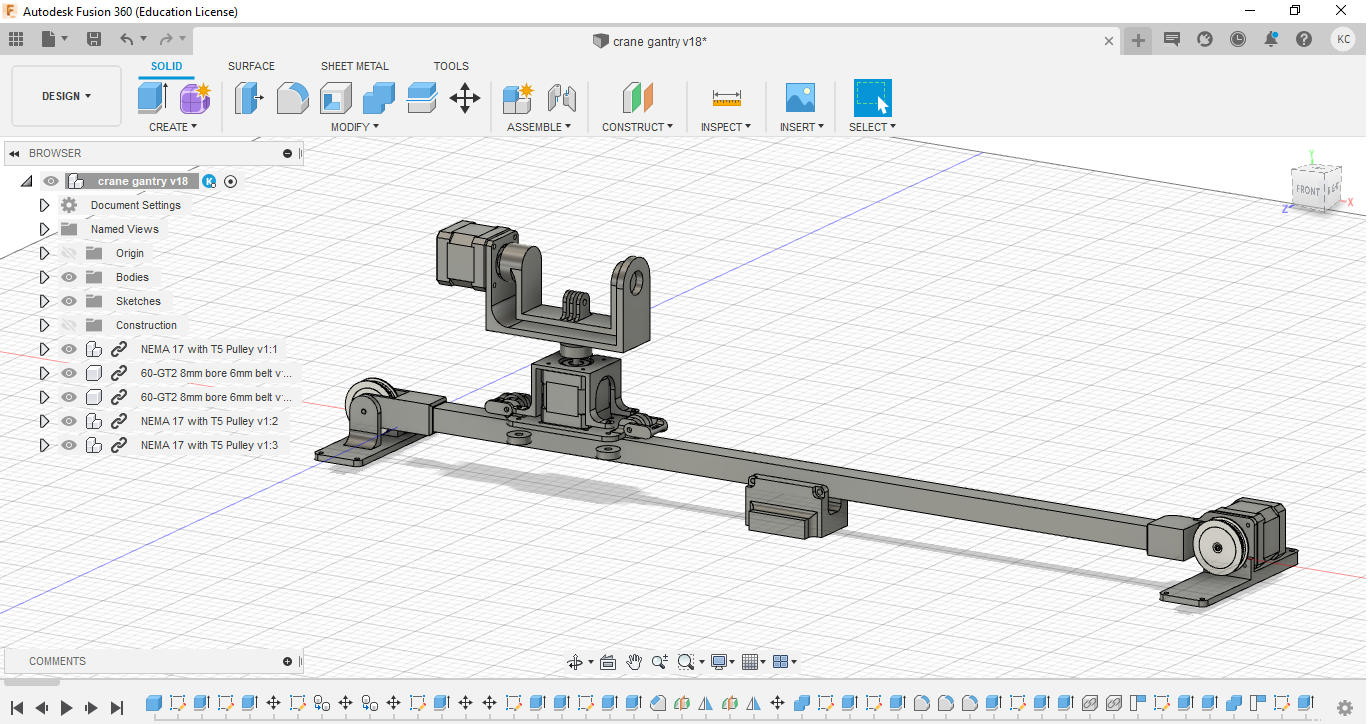Click the Zoom tool in navigation bar

click(660, 662)
